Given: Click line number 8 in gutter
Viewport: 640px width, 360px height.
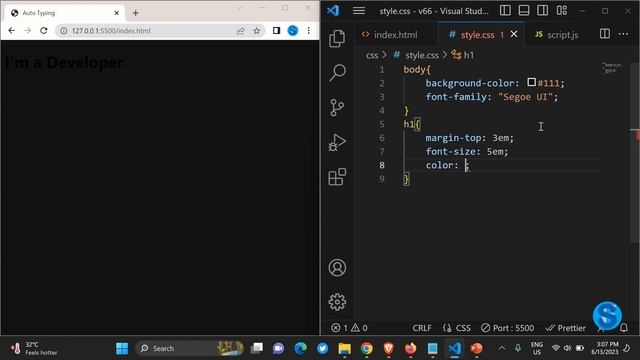Looking at the screenshot, I should [382, 165].
